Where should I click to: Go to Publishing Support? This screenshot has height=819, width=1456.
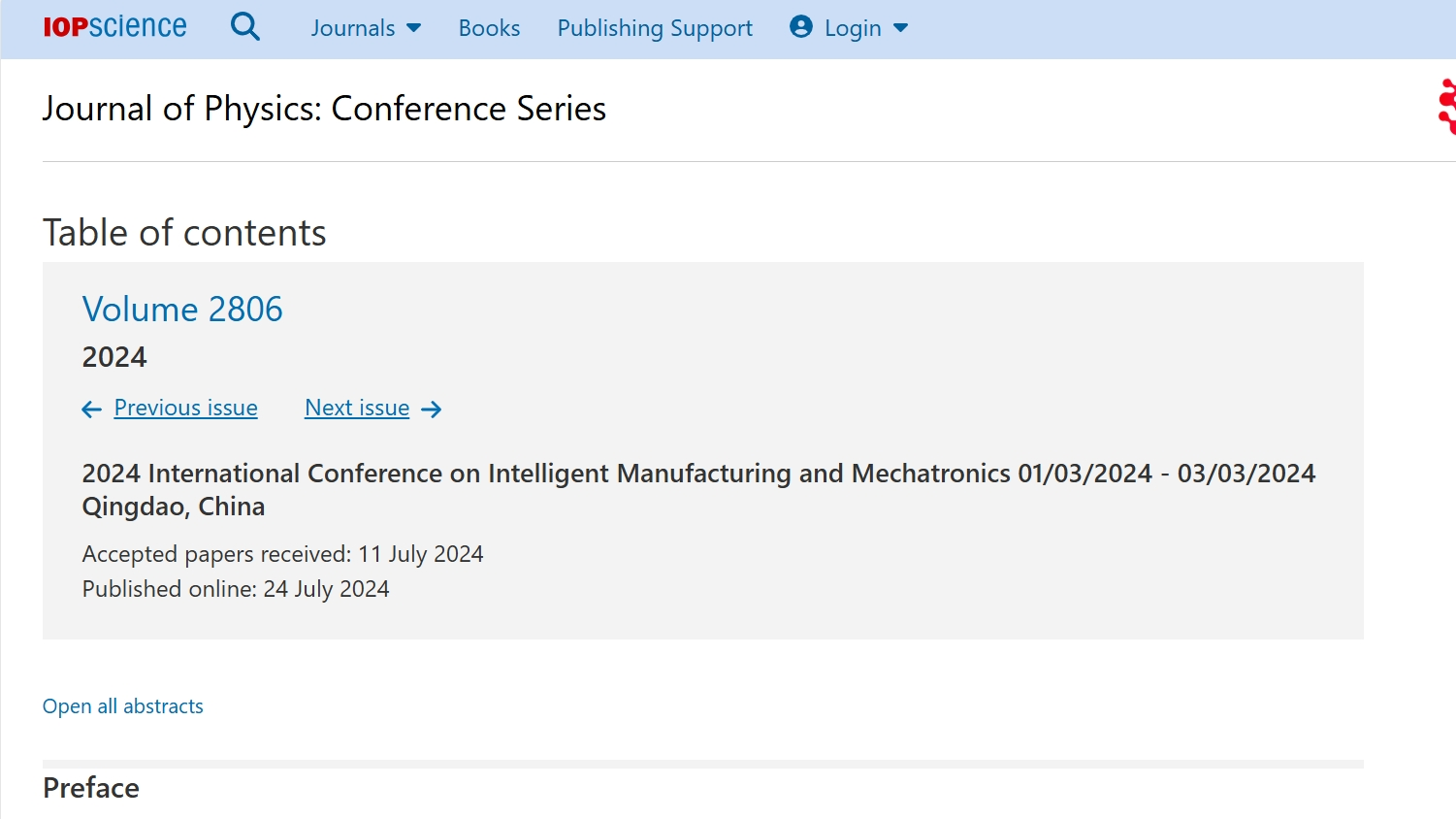[655, 28]
